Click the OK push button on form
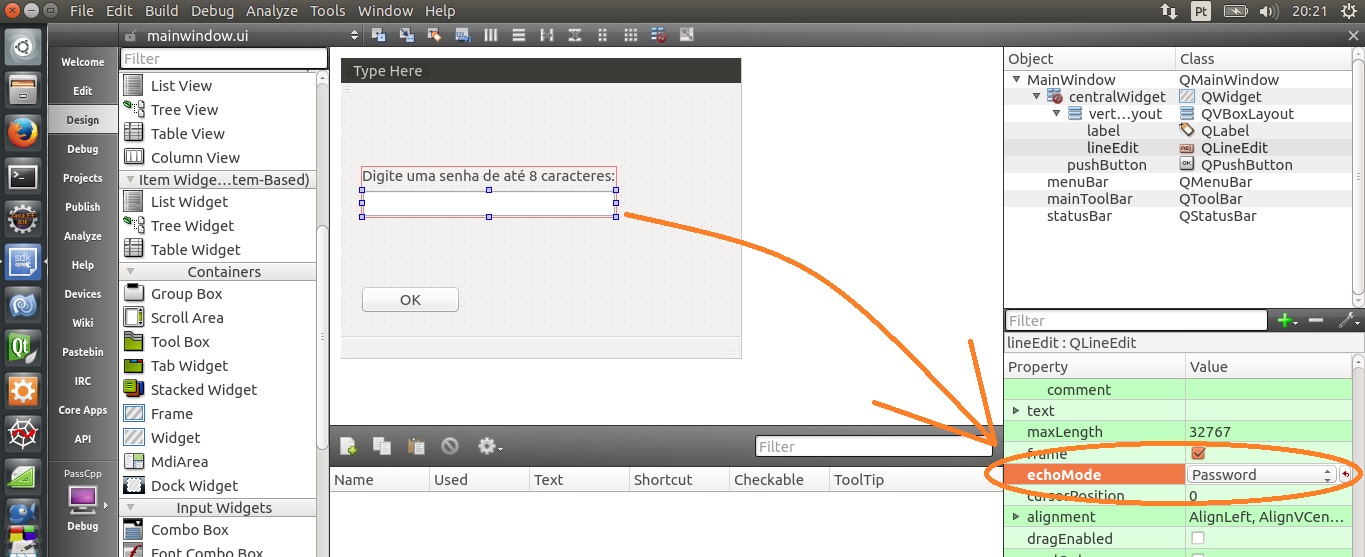 point(410,300)
